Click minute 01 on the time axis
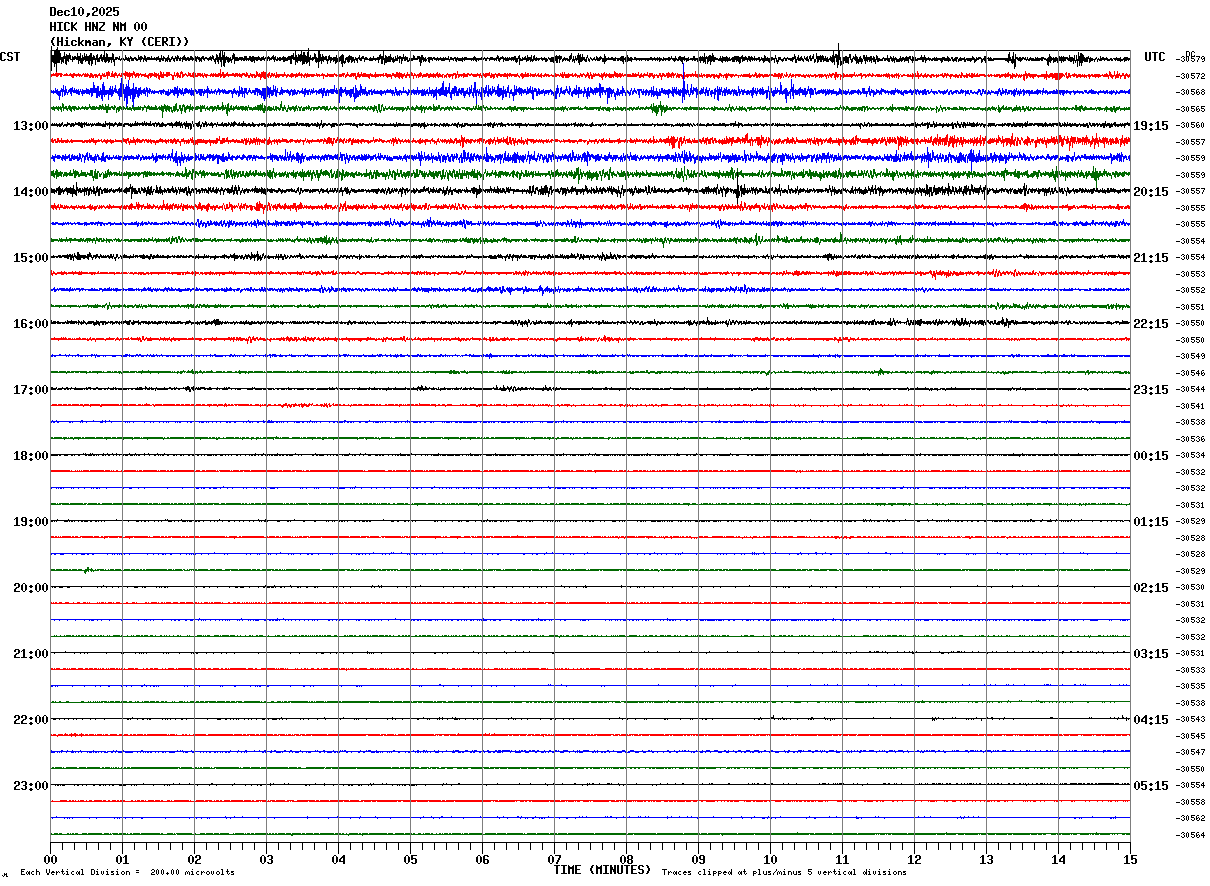Viewport: 1210px width, 886px height. [x=122, y=860]
